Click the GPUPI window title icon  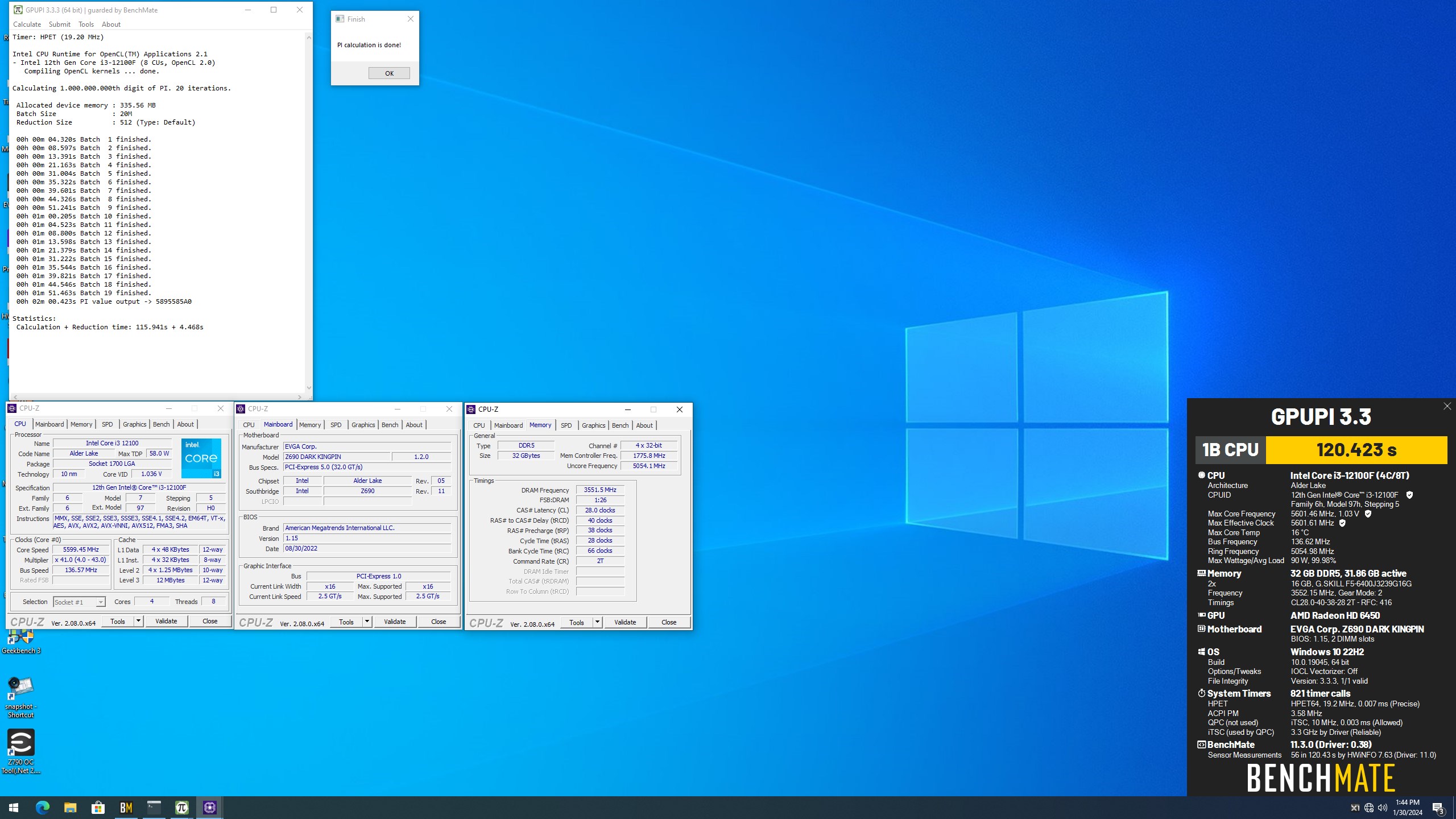coord(18,10)
